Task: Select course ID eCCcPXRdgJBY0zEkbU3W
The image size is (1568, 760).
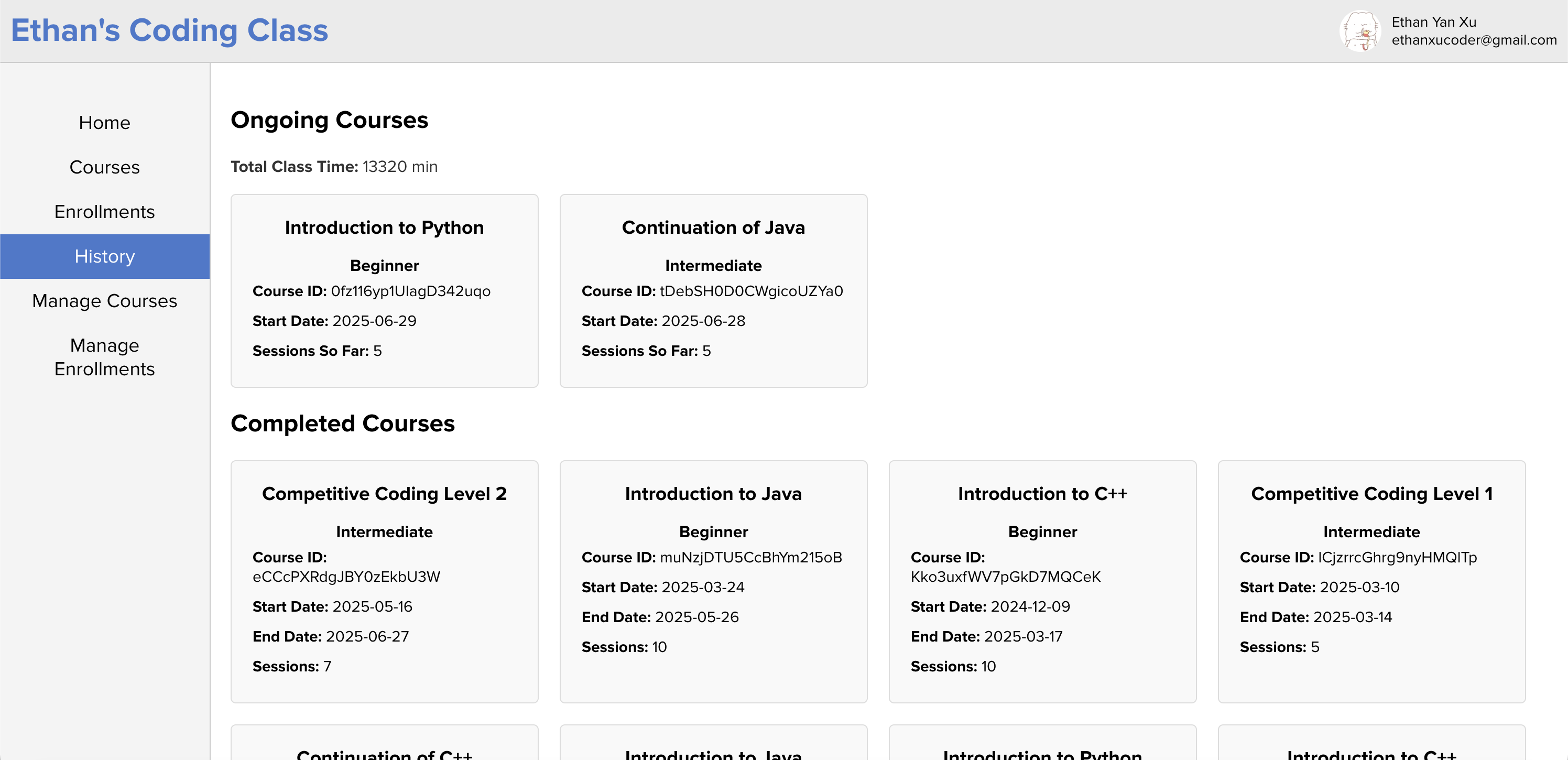Action: [x=346, y=577]
